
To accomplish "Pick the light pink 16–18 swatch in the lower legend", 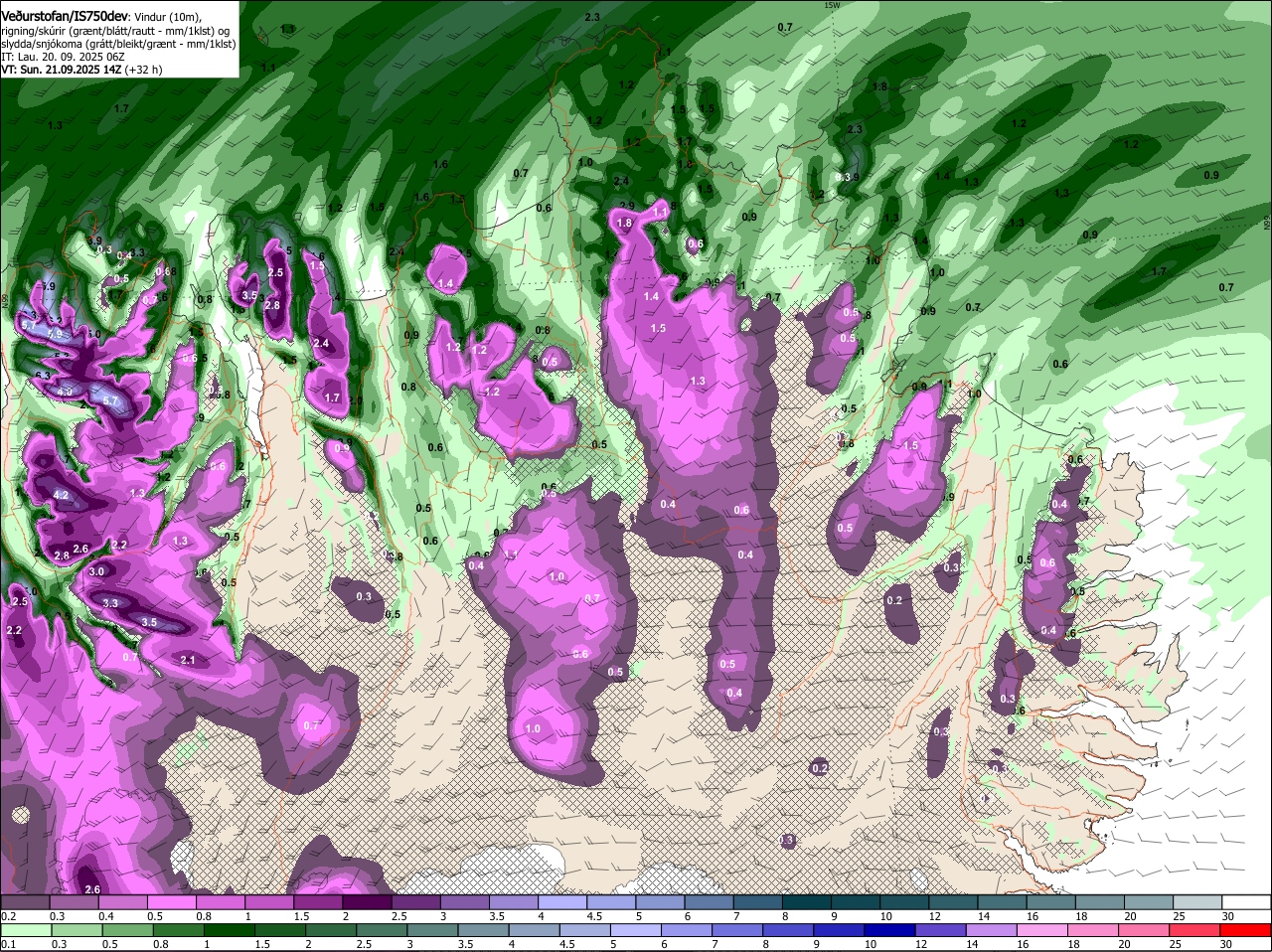I will [x=1041, y=930].
